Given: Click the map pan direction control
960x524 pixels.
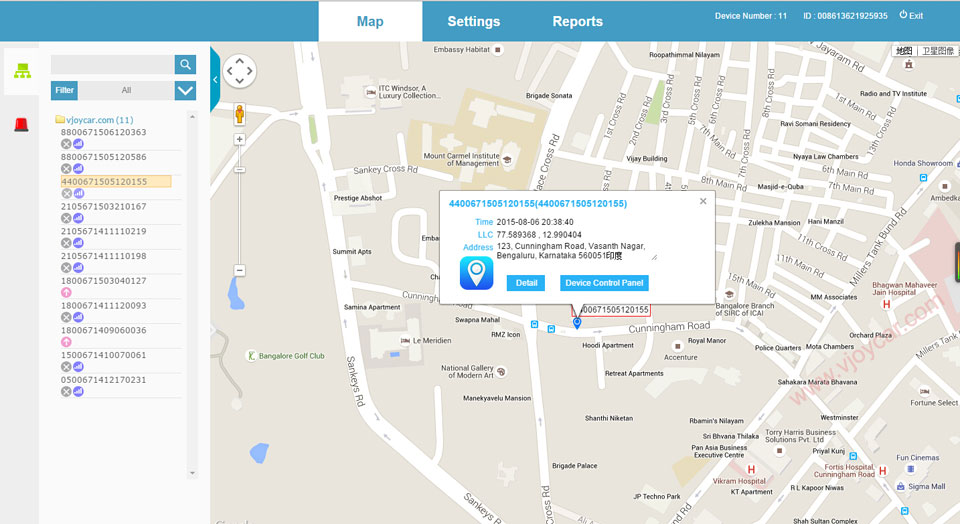Looking at the screenshot, I should point(239,71).
